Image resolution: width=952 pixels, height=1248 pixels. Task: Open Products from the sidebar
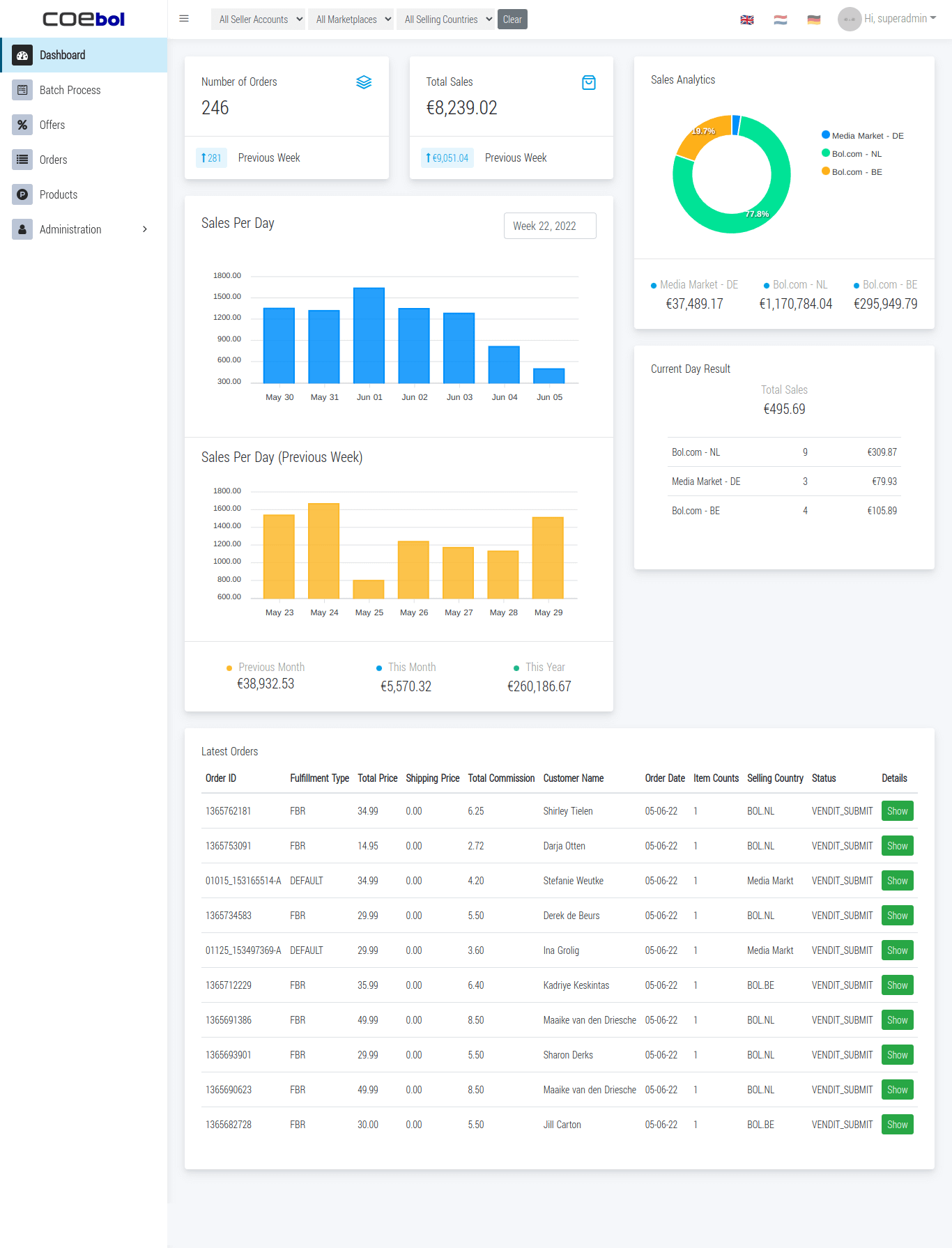[x=84, y=194]
